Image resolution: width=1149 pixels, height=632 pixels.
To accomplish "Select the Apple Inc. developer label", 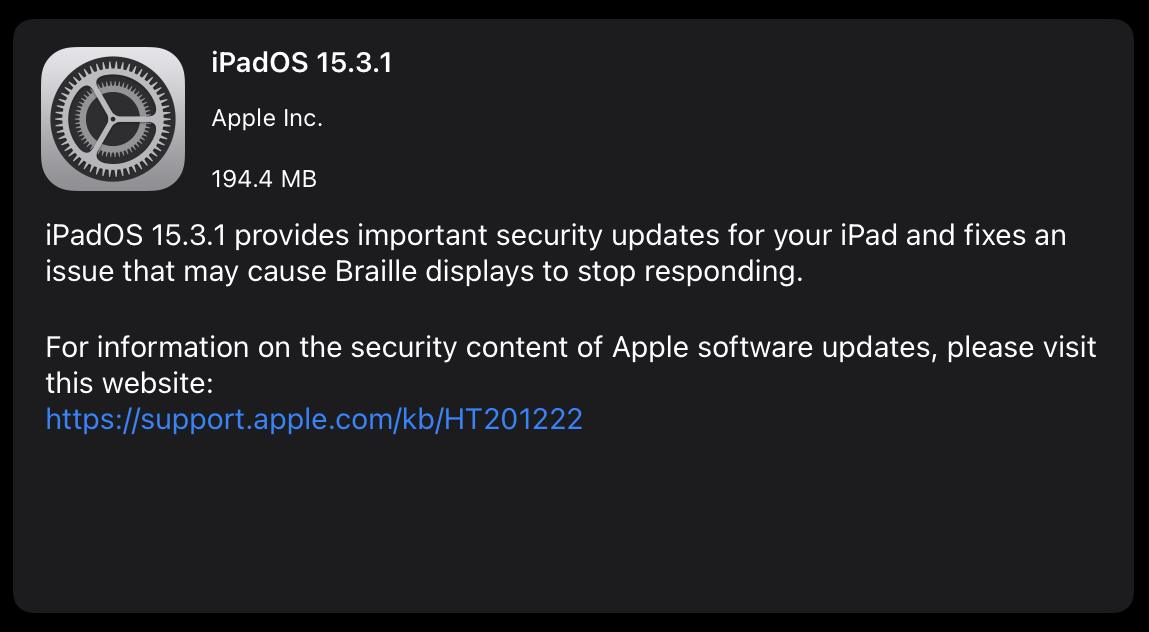I will (267, 119).
